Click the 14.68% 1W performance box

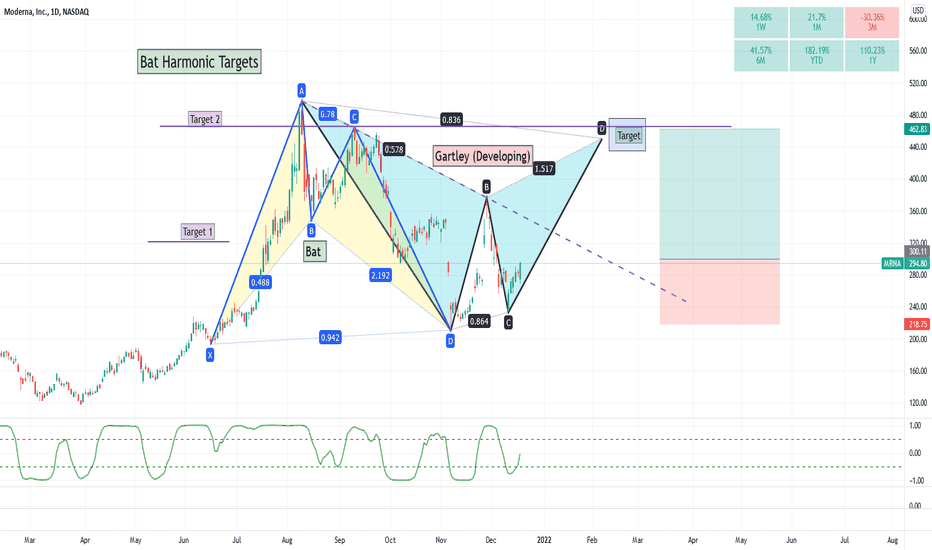pyautogui.click(x=761, y=23)
